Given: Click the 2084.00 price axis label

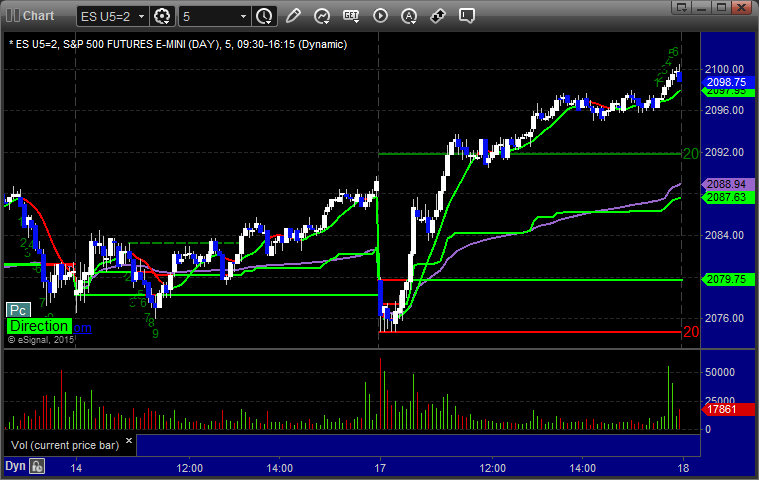Looking at the screenshot, I should click(724, 235).
